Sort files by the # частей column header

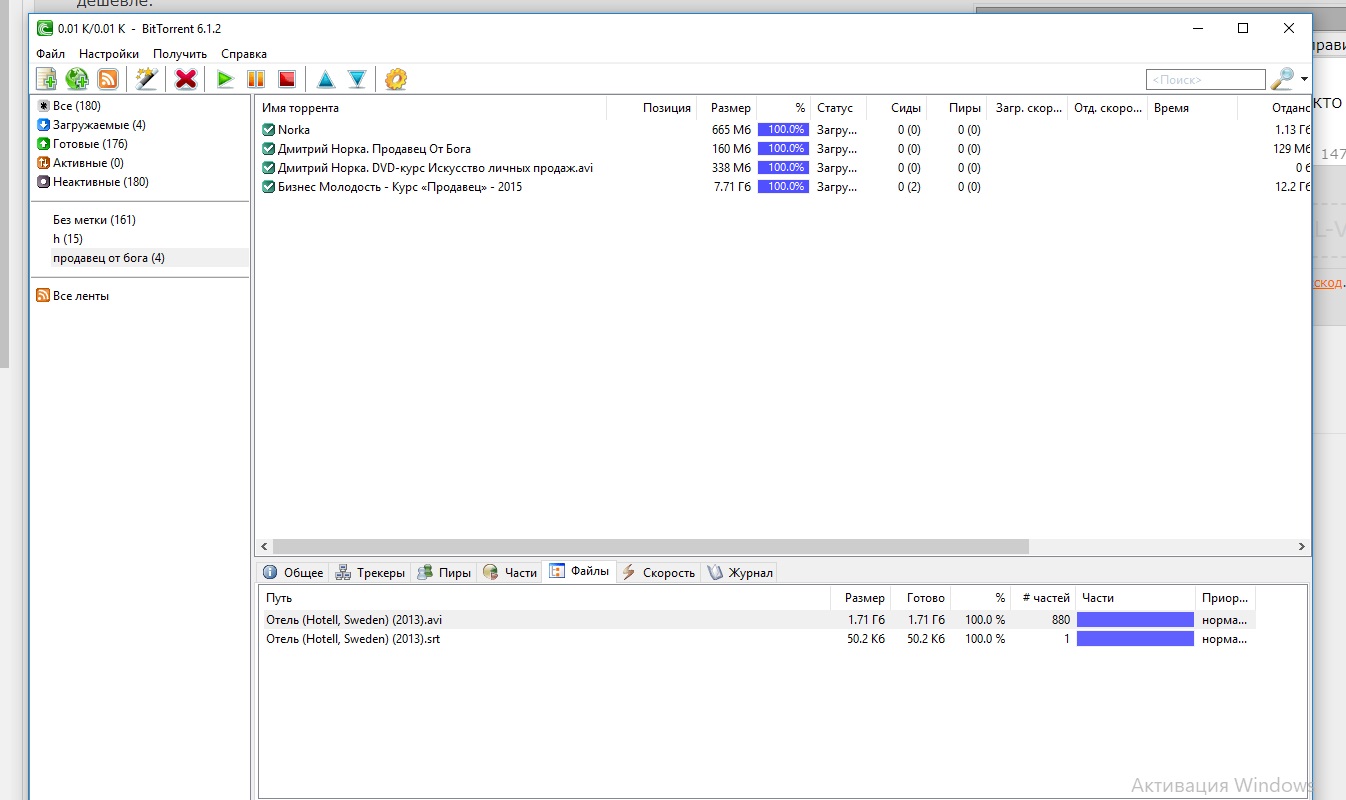[1043, 598]
